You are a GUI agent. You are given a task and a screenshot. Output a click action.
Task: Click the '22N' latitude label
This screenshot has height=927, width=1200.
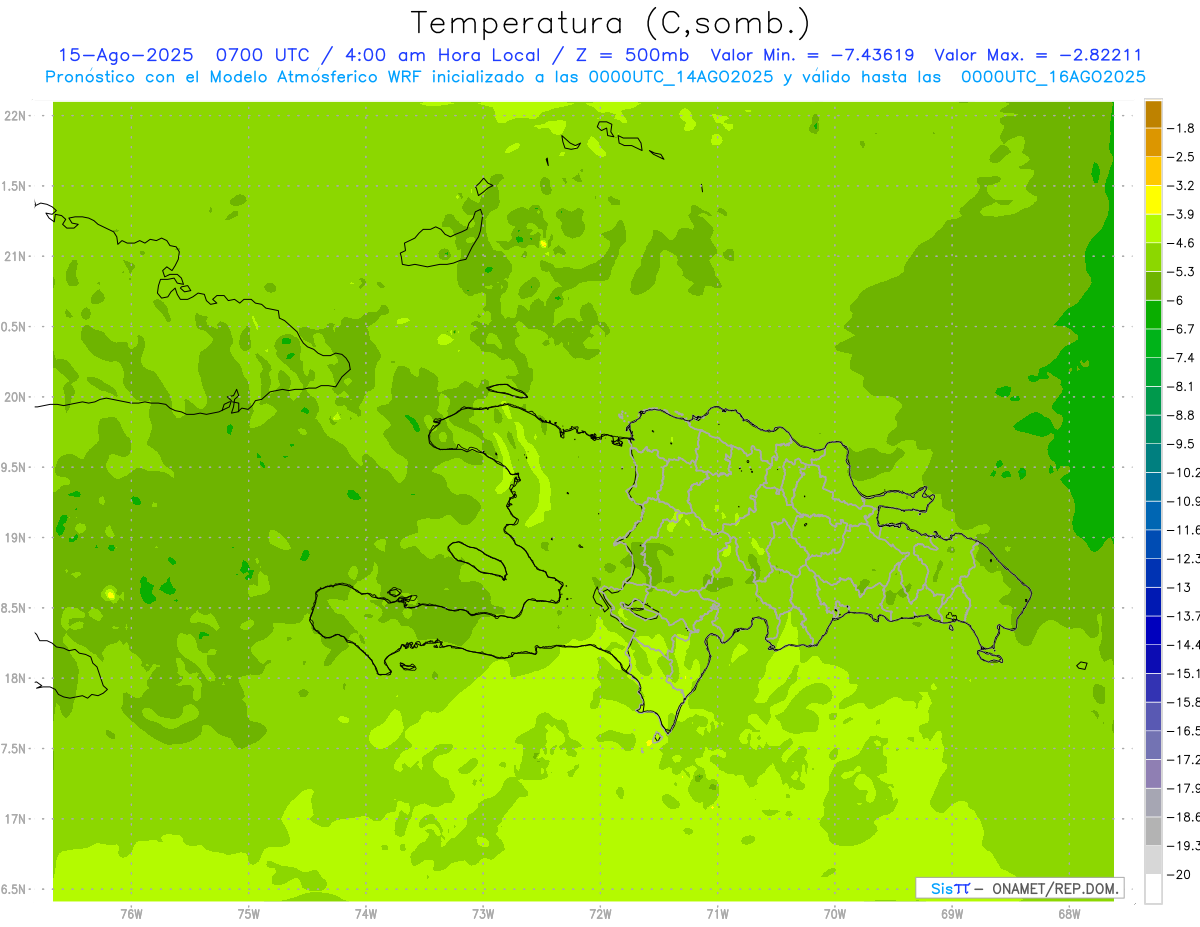pyautogui.click(x=15, y=116)
